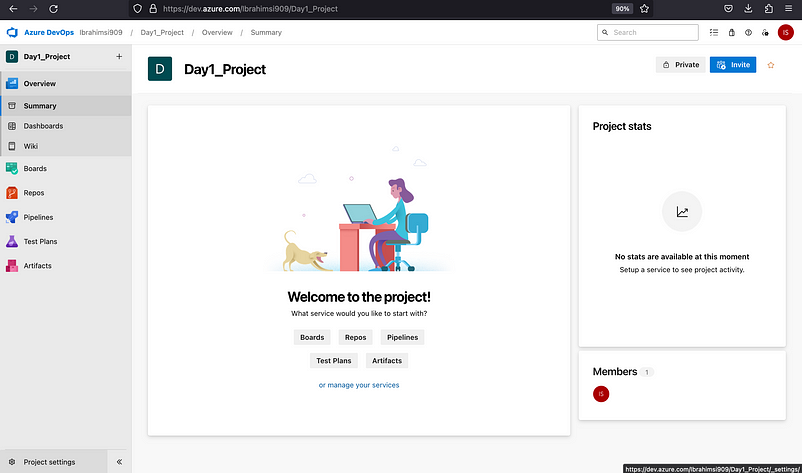Click the blue Invite button

[733, 65]
